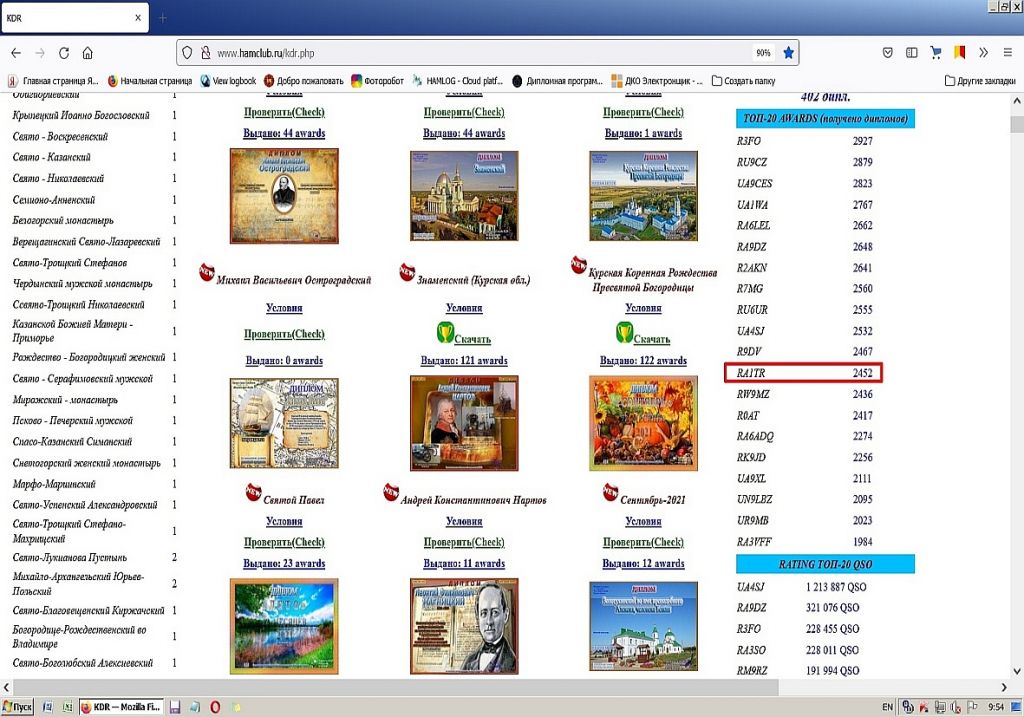The height and width of the screenshot is (717, 1024).
Task: Open Условия link under Святой Павел
Action: click(284, 521)
